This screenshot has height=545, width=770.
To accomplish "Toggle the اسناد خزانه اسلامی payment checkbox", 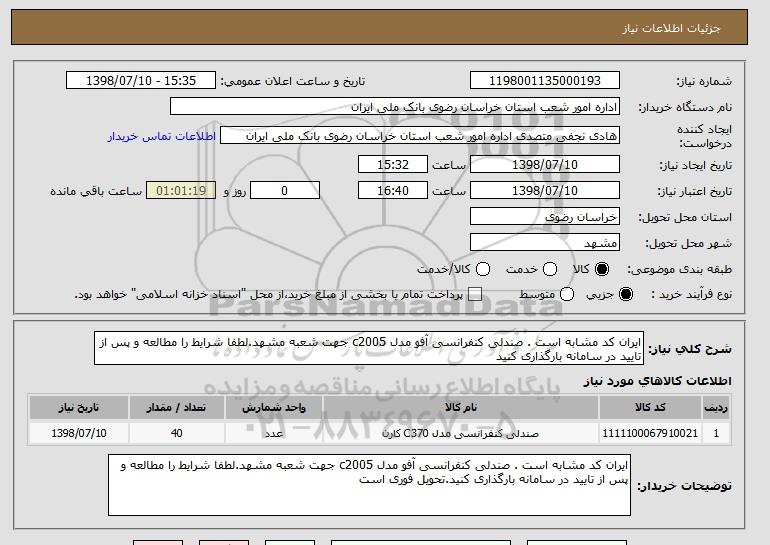I will (x=475, y=294).
